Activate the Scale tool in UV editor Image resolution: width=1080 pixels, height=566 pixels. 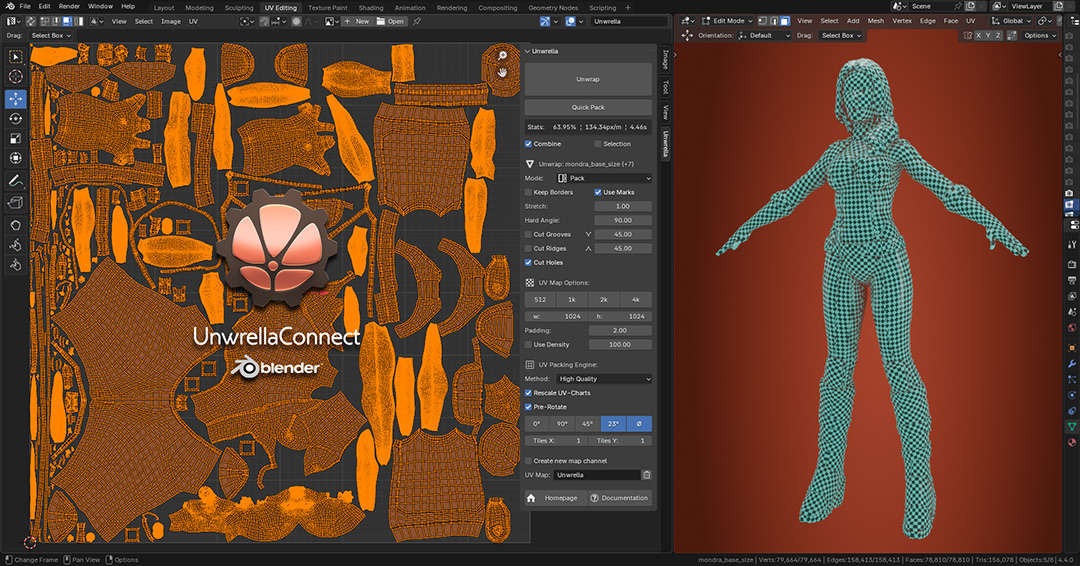[15, 139]
